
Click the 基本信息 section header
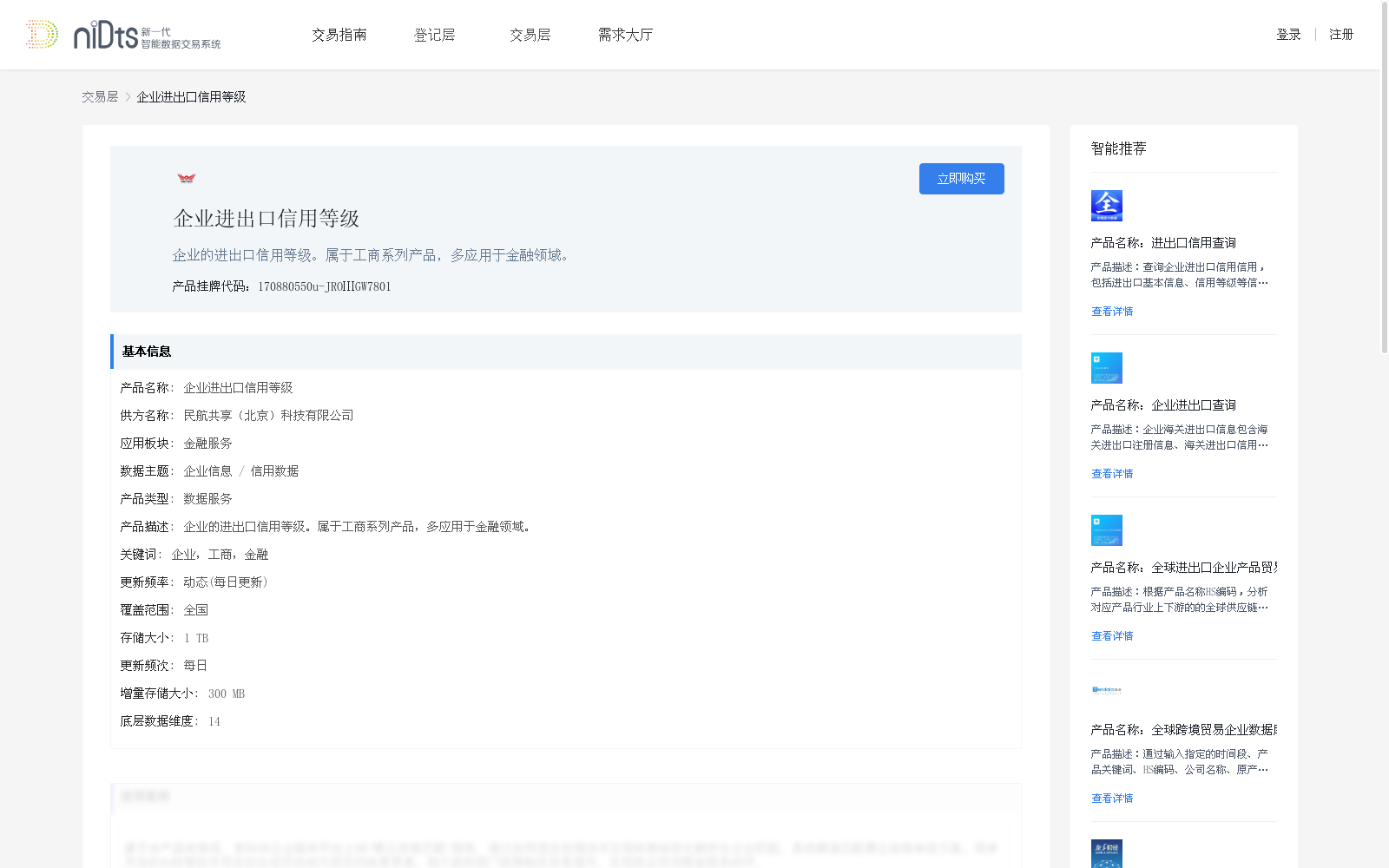[566, 352]
